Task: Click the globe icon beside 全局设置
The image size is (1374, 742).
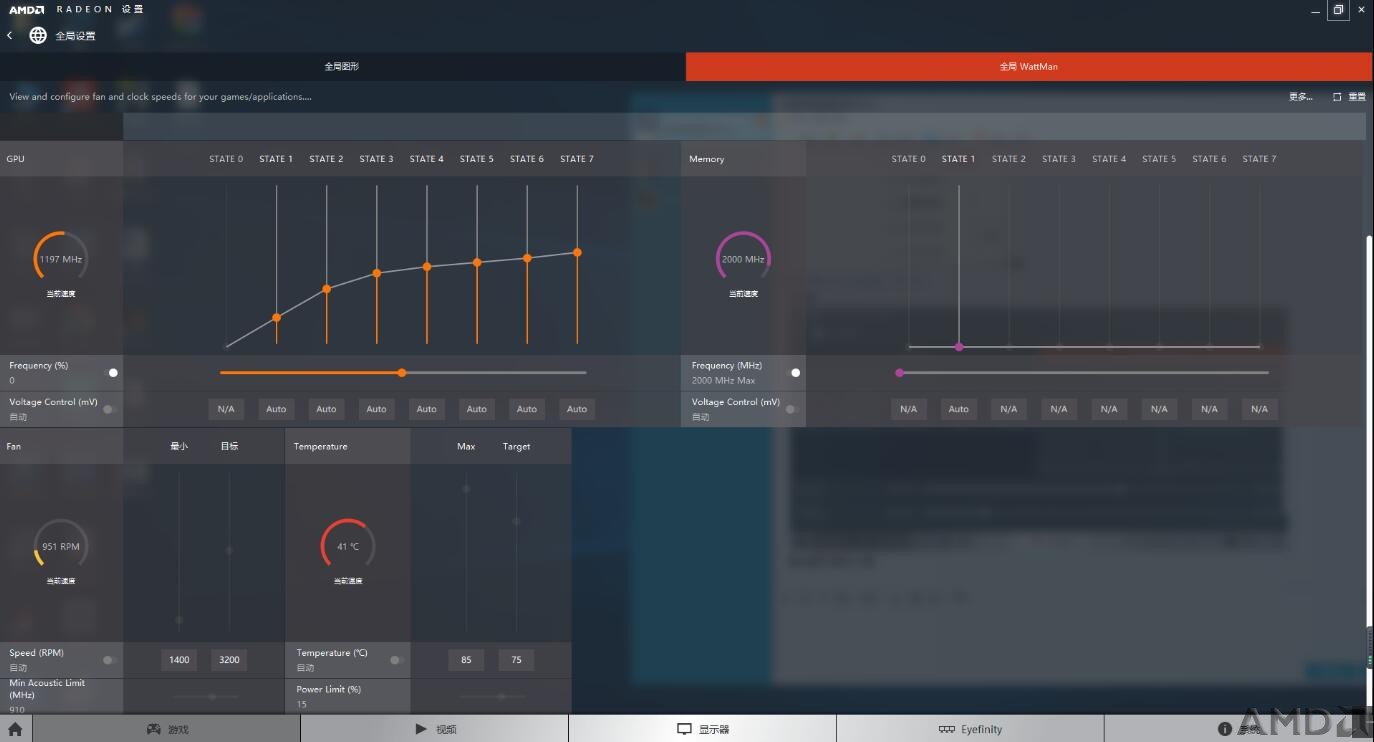Action: click(x=38, y=35)
